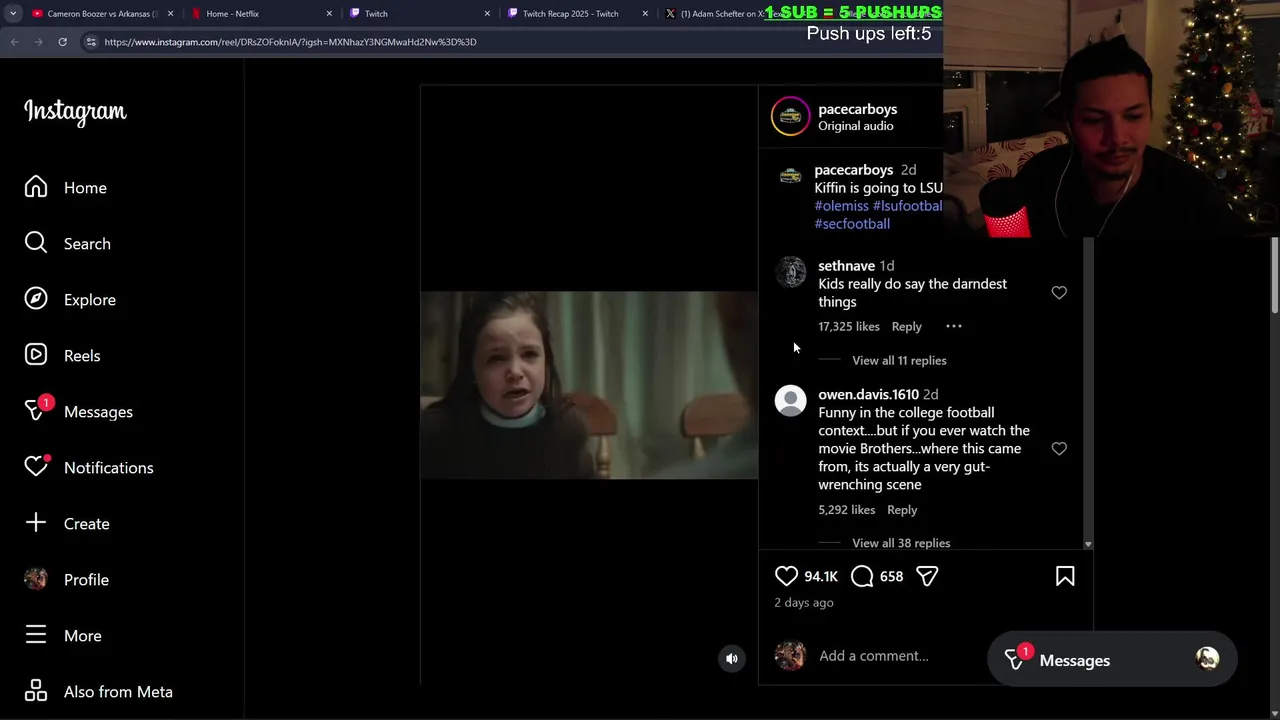1280x720 pixels.
Task: Close the Home - Netflix tab
Action: point(329,14)
